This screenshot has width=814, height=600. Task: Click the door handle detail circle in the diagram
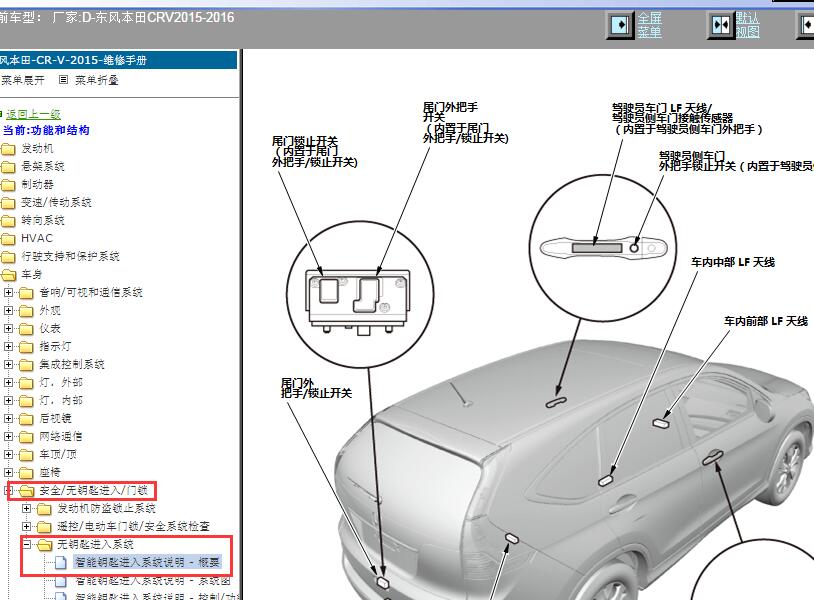point(603,248)
